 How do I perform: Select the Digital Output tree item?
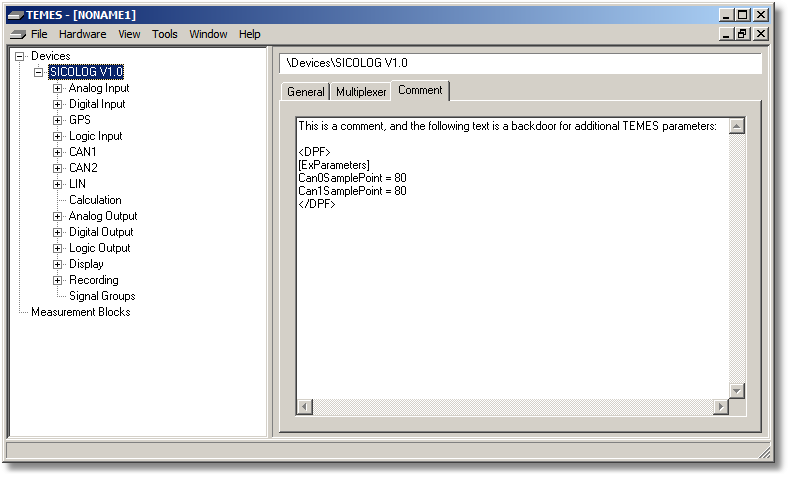click(x=101, y=232)
